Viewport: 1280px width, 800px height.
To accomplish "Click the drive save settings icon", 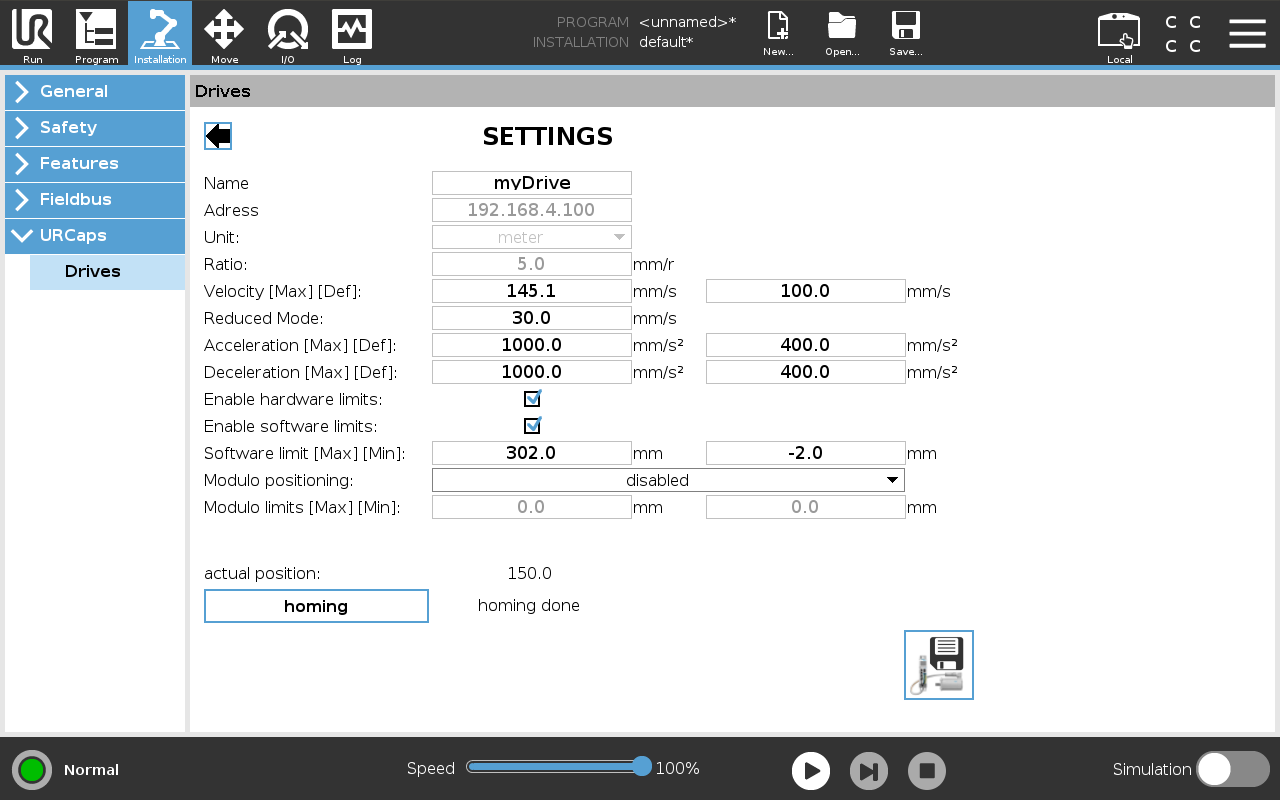I will tap(938, 664).
